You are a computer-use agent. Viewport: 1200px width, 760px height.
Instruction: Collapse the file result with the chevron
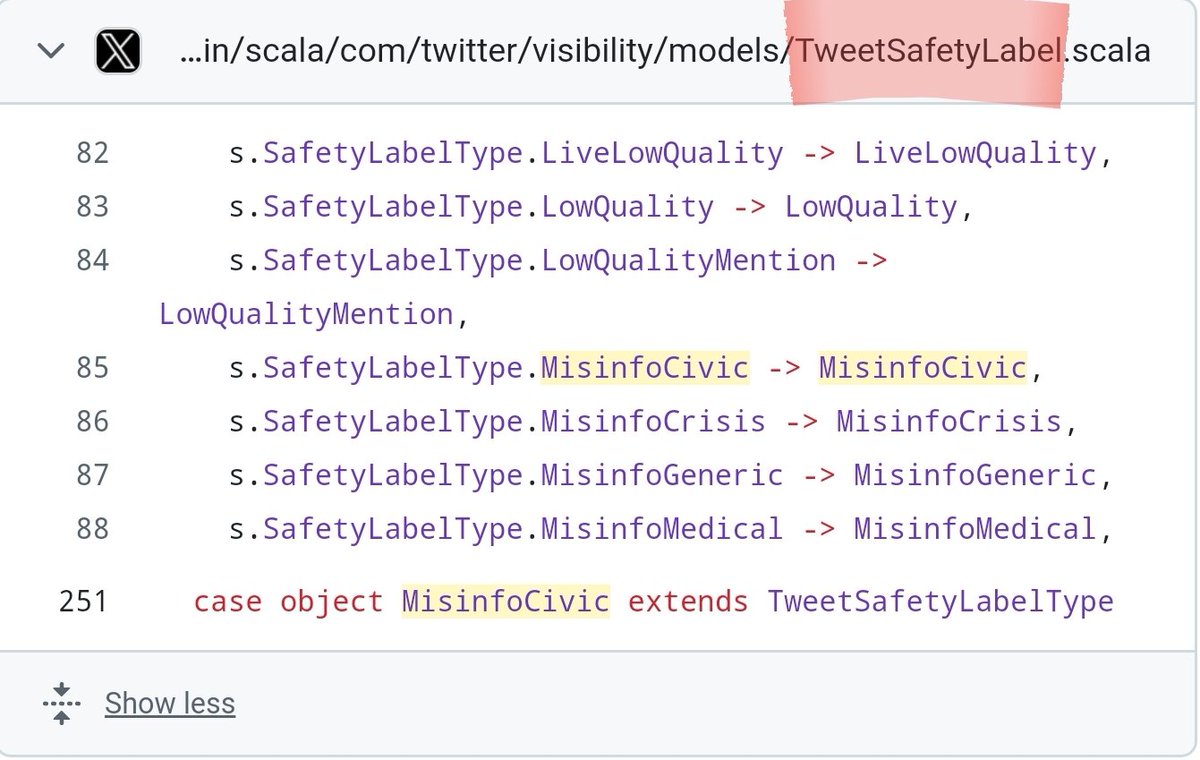pyautogui.click(x=50, y=51)
